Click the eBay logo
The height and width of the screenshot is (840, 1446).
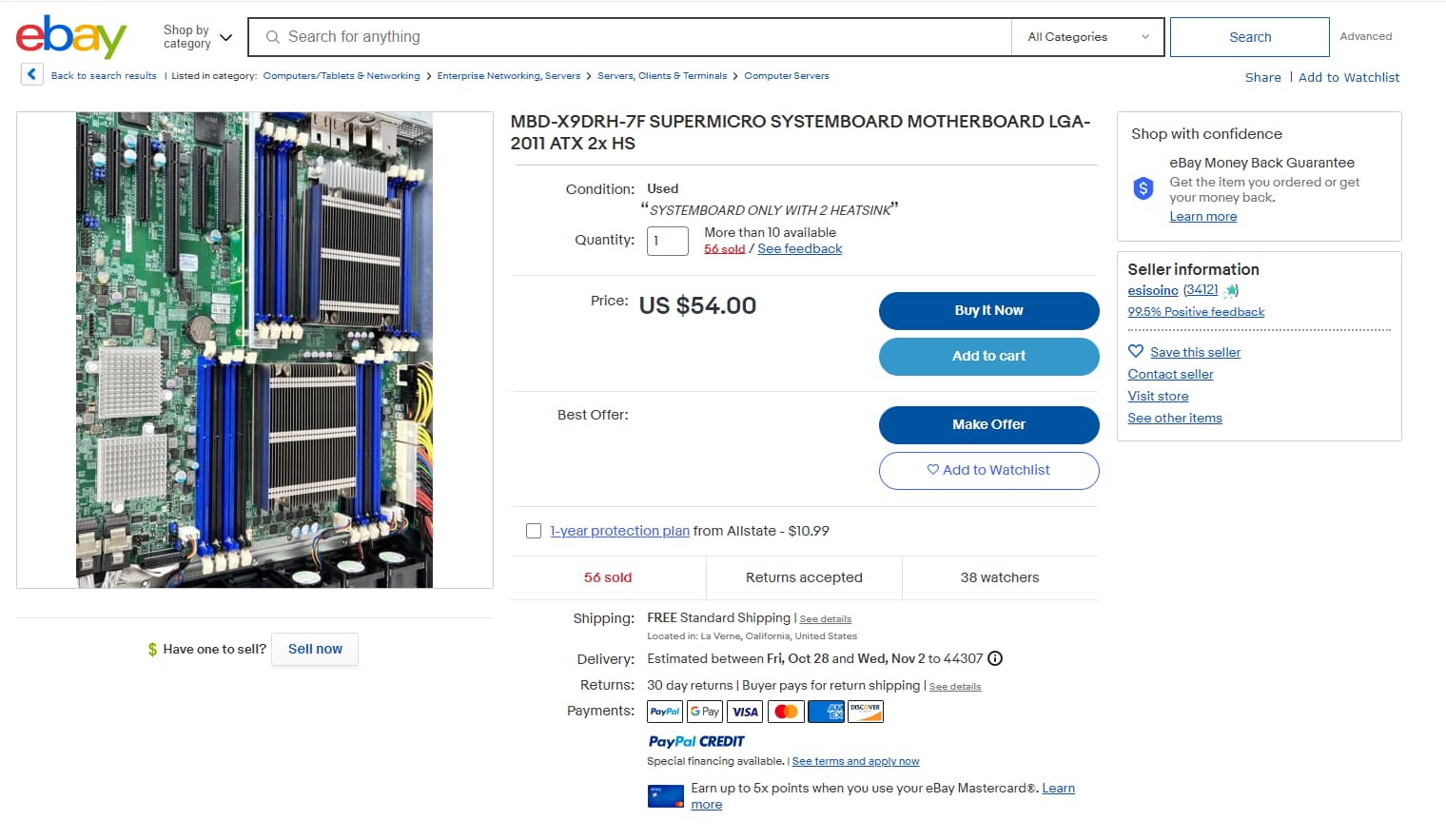coord(71,37)
